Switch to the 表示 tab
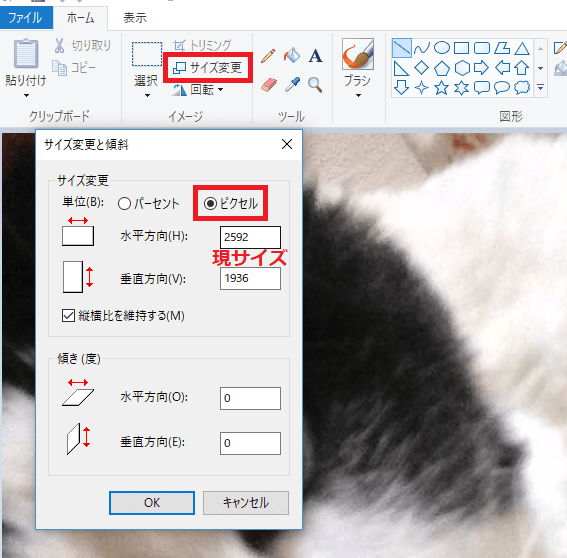The height and width of the screenshot is (558, 567). pos(135,18)
